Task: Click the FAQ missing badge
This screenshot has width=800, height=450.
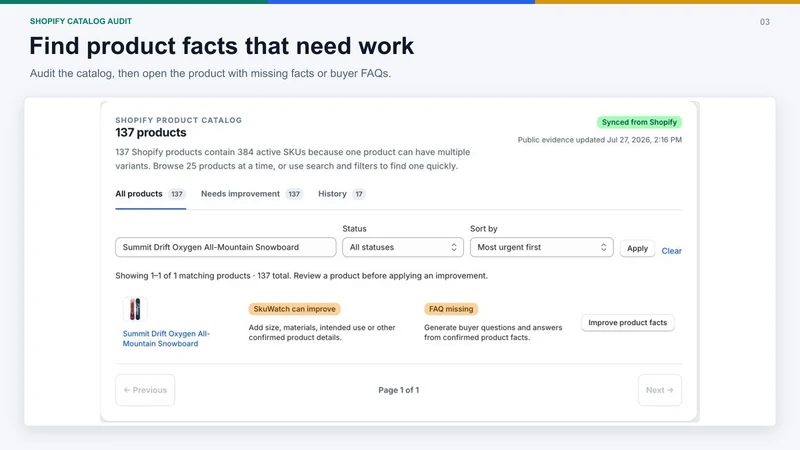Action: click(451, 309)
